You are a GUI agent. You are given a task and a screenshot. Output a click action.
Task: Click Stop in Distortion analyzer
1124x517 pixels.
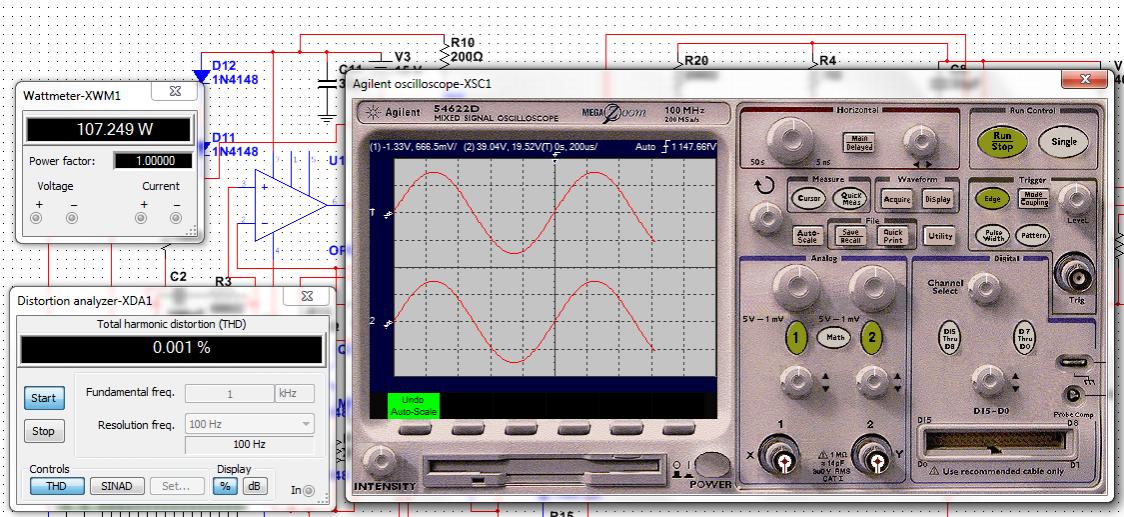[x=44, y=432]
